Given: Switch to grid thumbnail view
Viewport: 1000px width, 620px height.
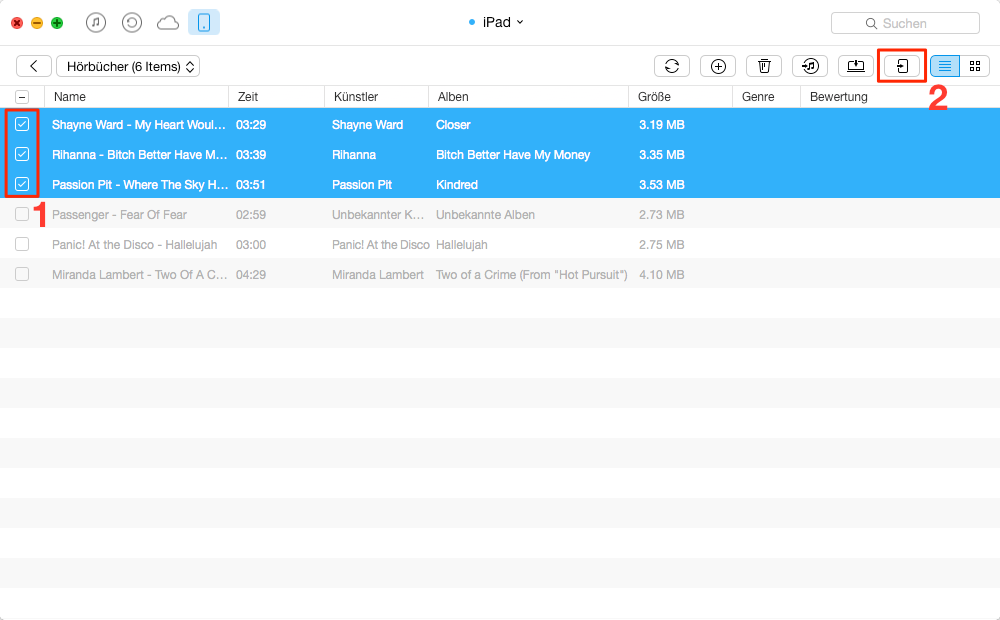Looking at the screenshot, I should [x=974, y=66].
